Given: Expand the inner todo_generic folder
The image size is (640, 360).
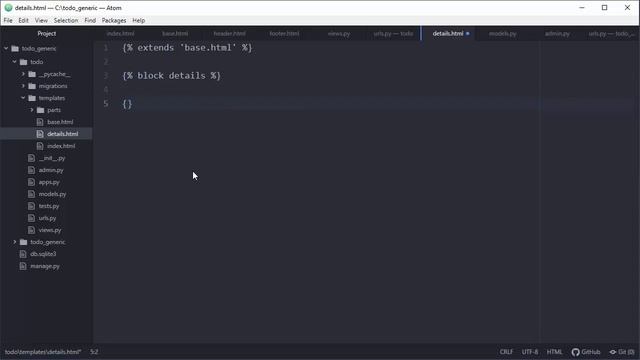Looking at the screenshot, I should pos(15,242).
